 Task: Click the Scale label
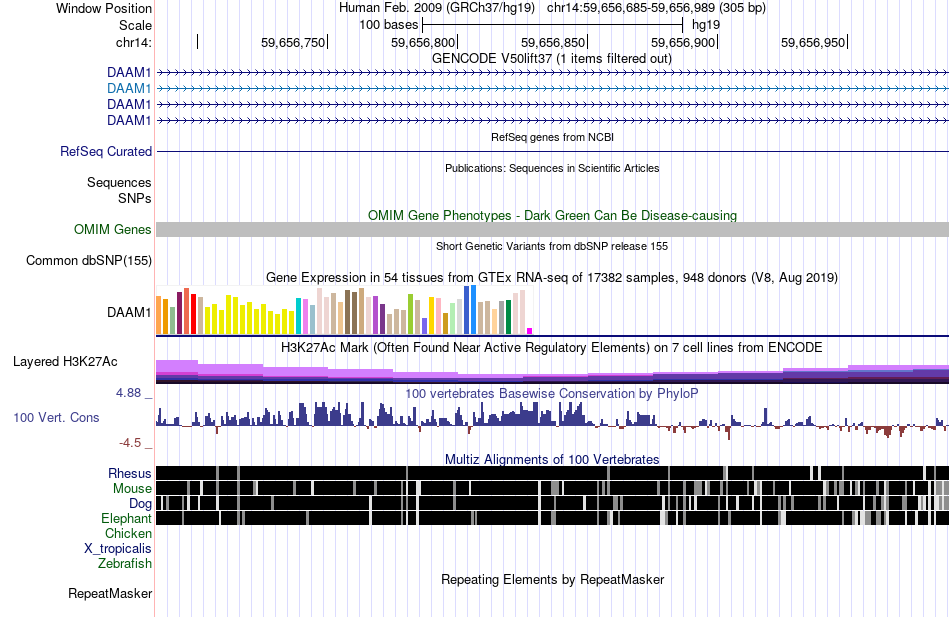coord(135,25)
